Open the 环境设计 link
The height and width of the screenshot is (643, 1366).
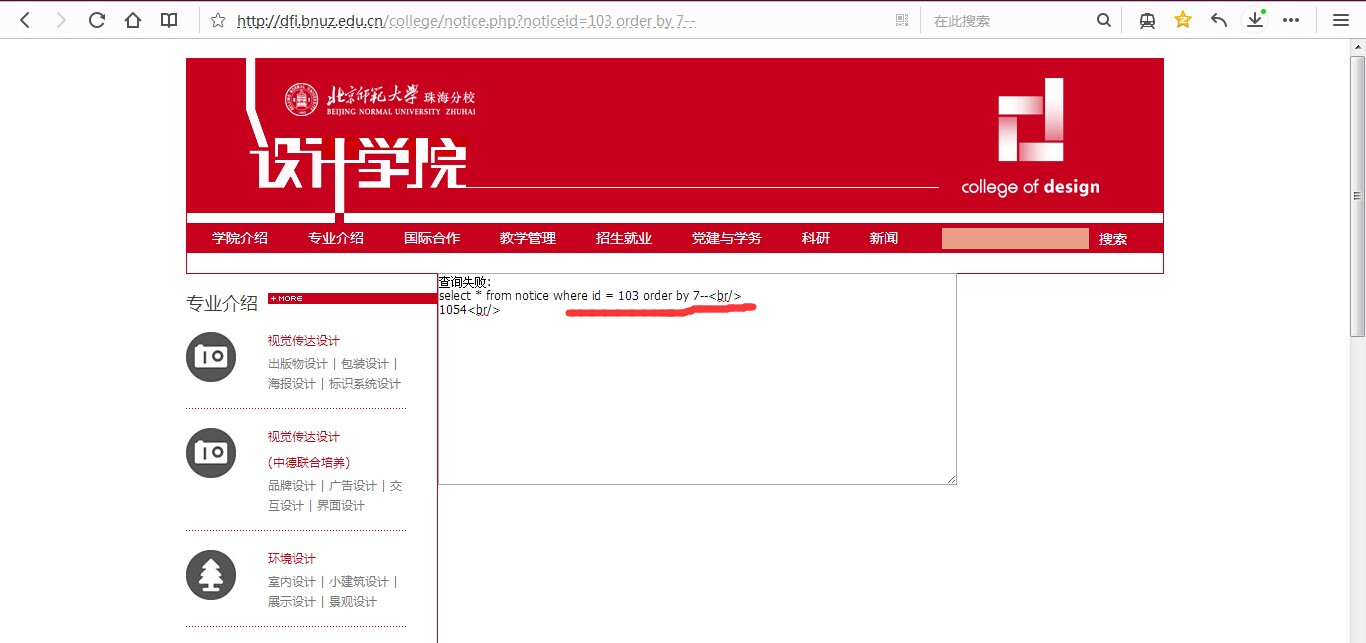click(x=292, y=559)
